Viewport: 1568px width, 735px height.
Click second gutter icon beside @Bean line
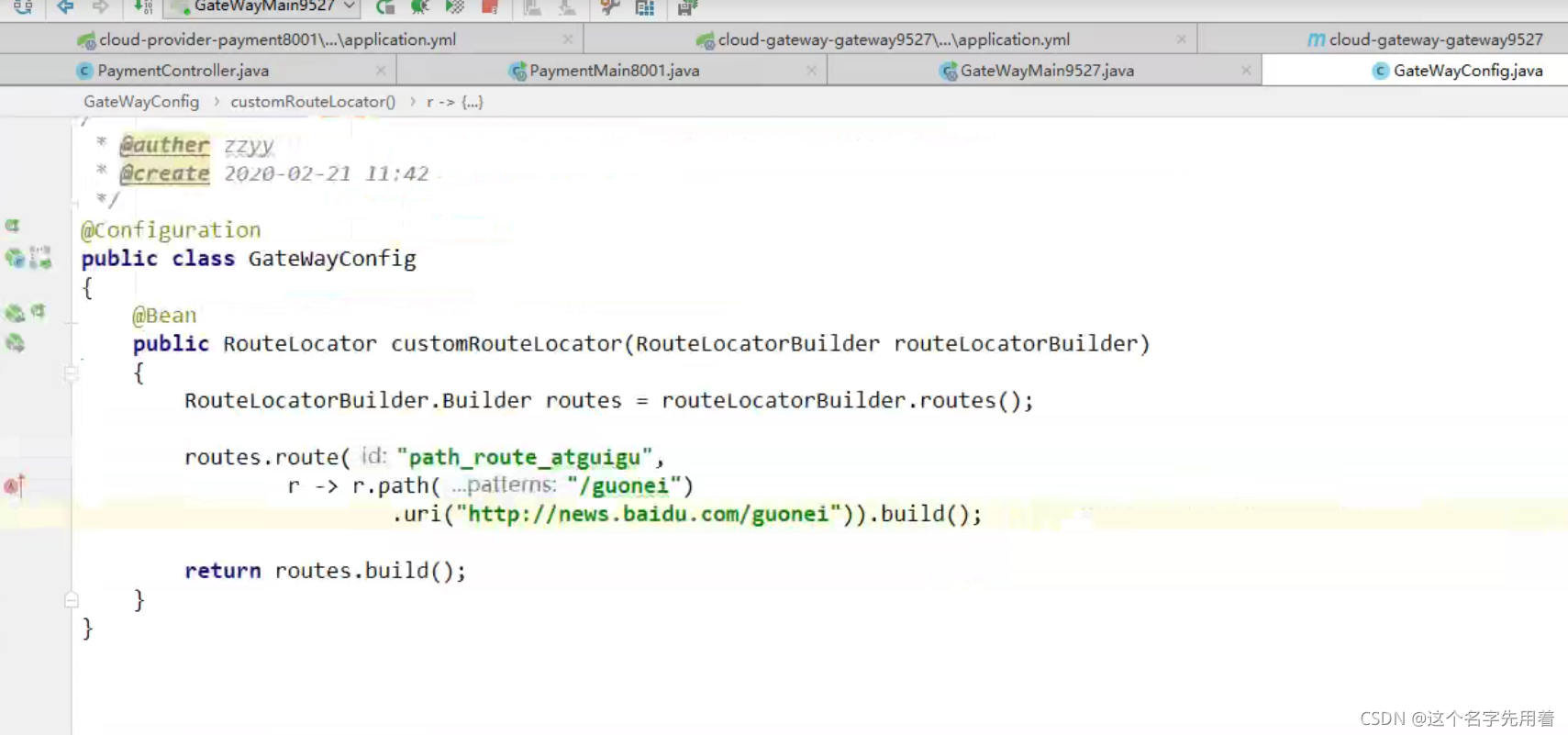[39, 311]
